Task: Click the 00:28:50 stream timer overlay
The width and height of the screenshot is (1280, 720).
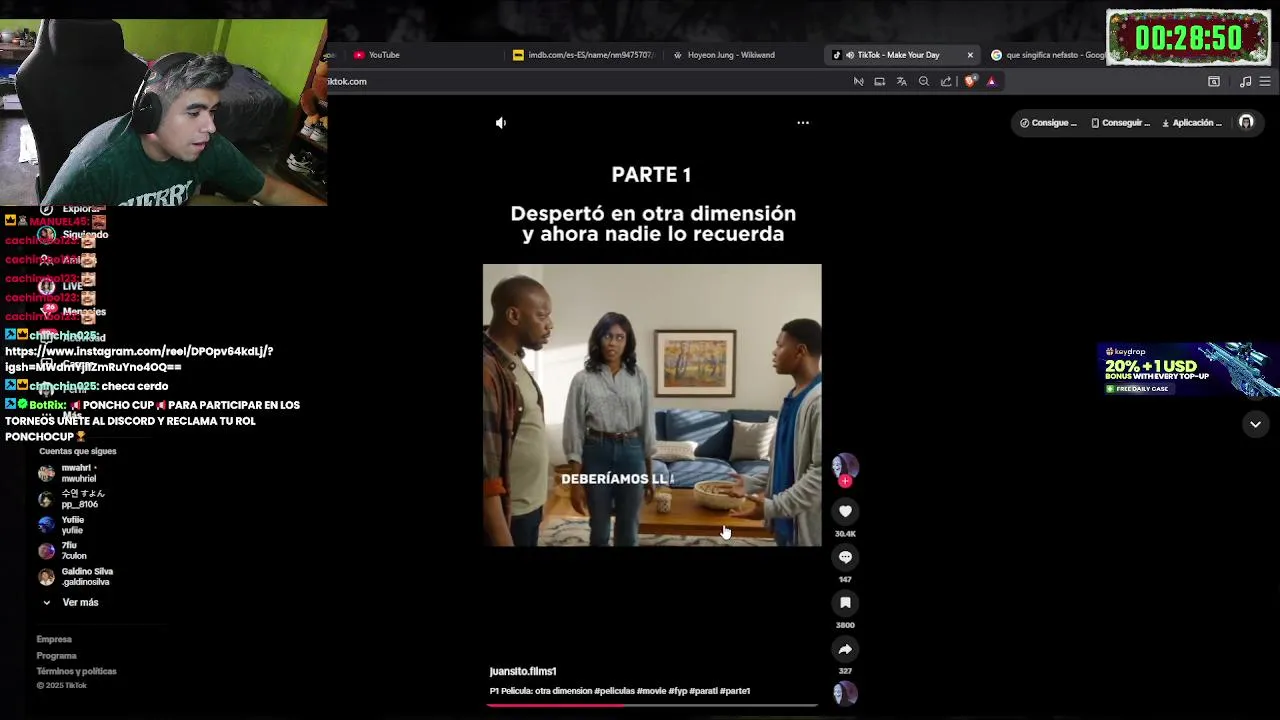Action: [x=1188, y=38]
